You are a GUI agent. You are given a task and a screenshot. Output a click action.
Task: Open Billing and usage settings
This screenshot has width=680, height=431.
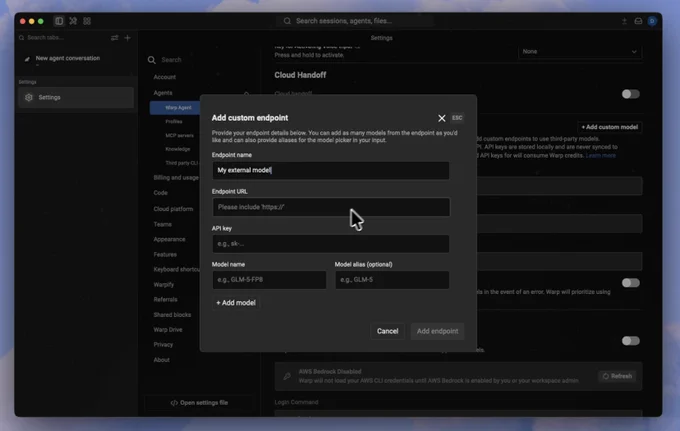click(176, 178)
